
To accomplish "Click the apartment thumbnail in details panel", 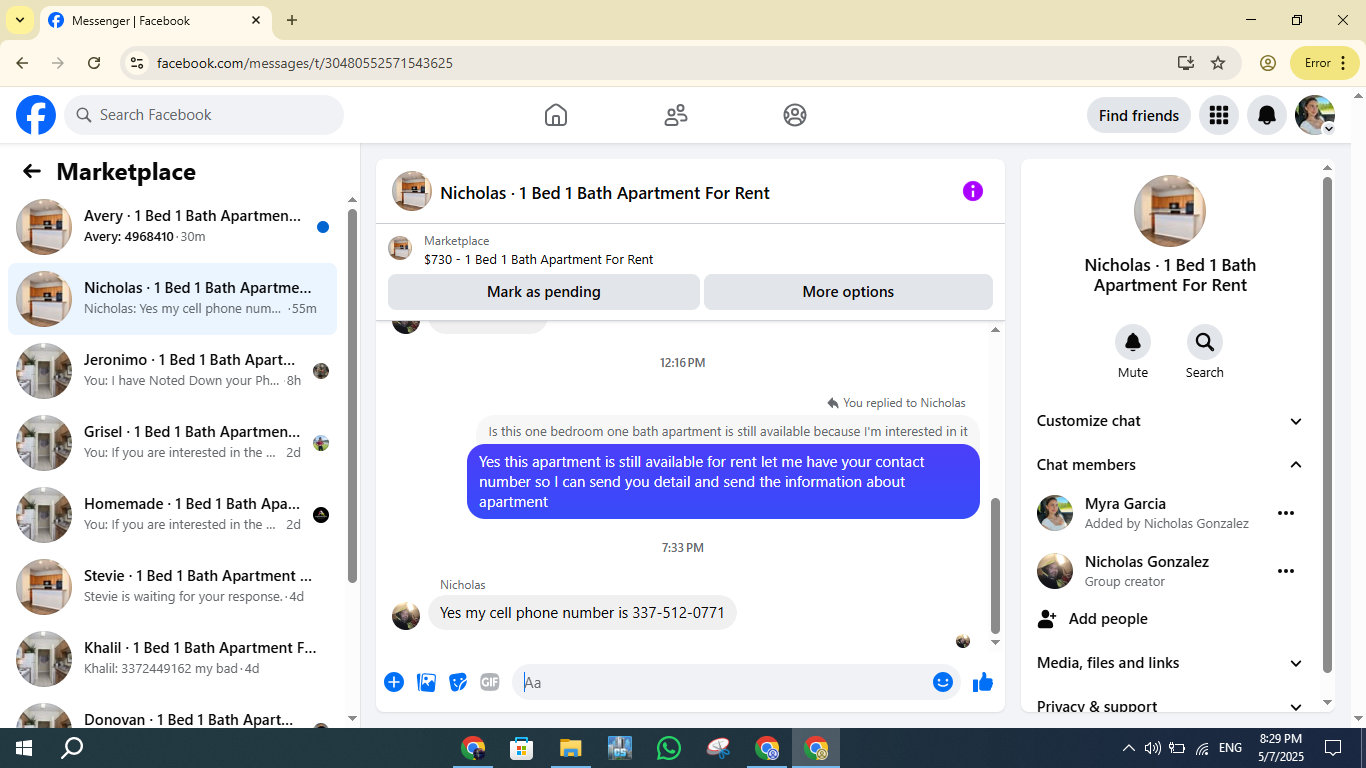I will (x=1170, y=211).
